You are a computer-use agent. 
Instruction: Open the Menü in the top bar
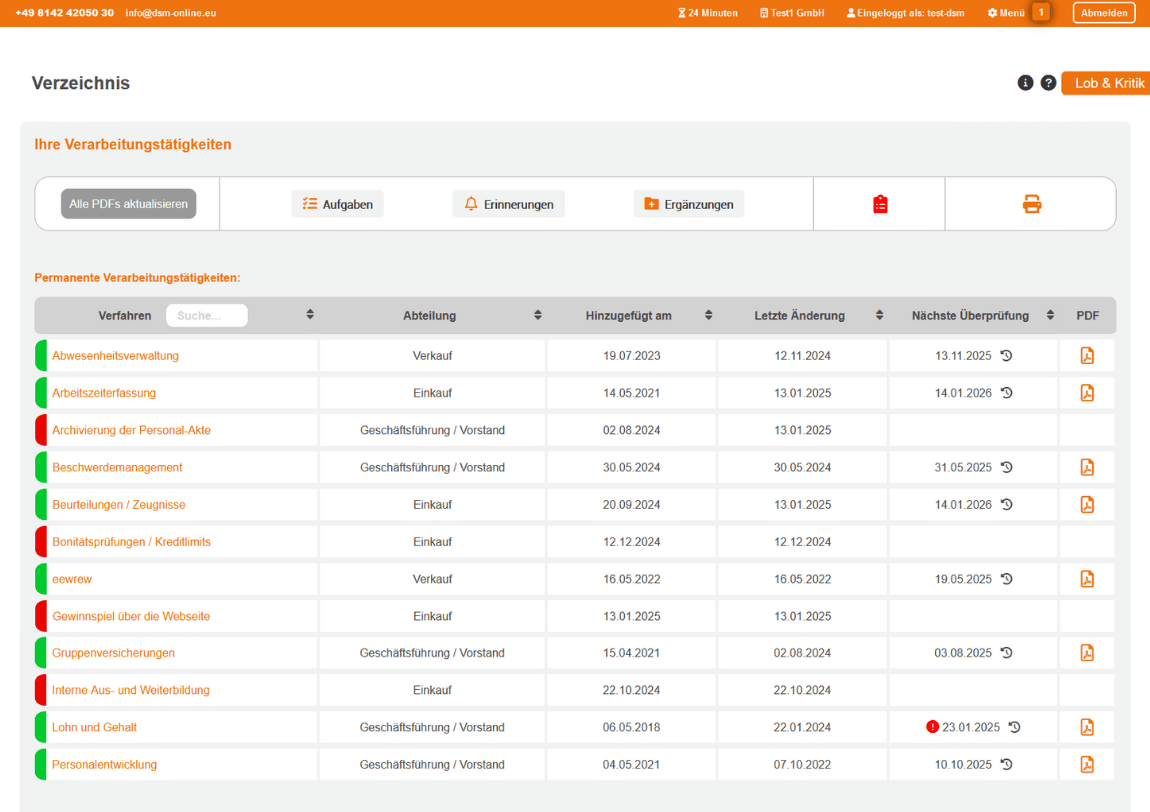tap(1006, 13)
